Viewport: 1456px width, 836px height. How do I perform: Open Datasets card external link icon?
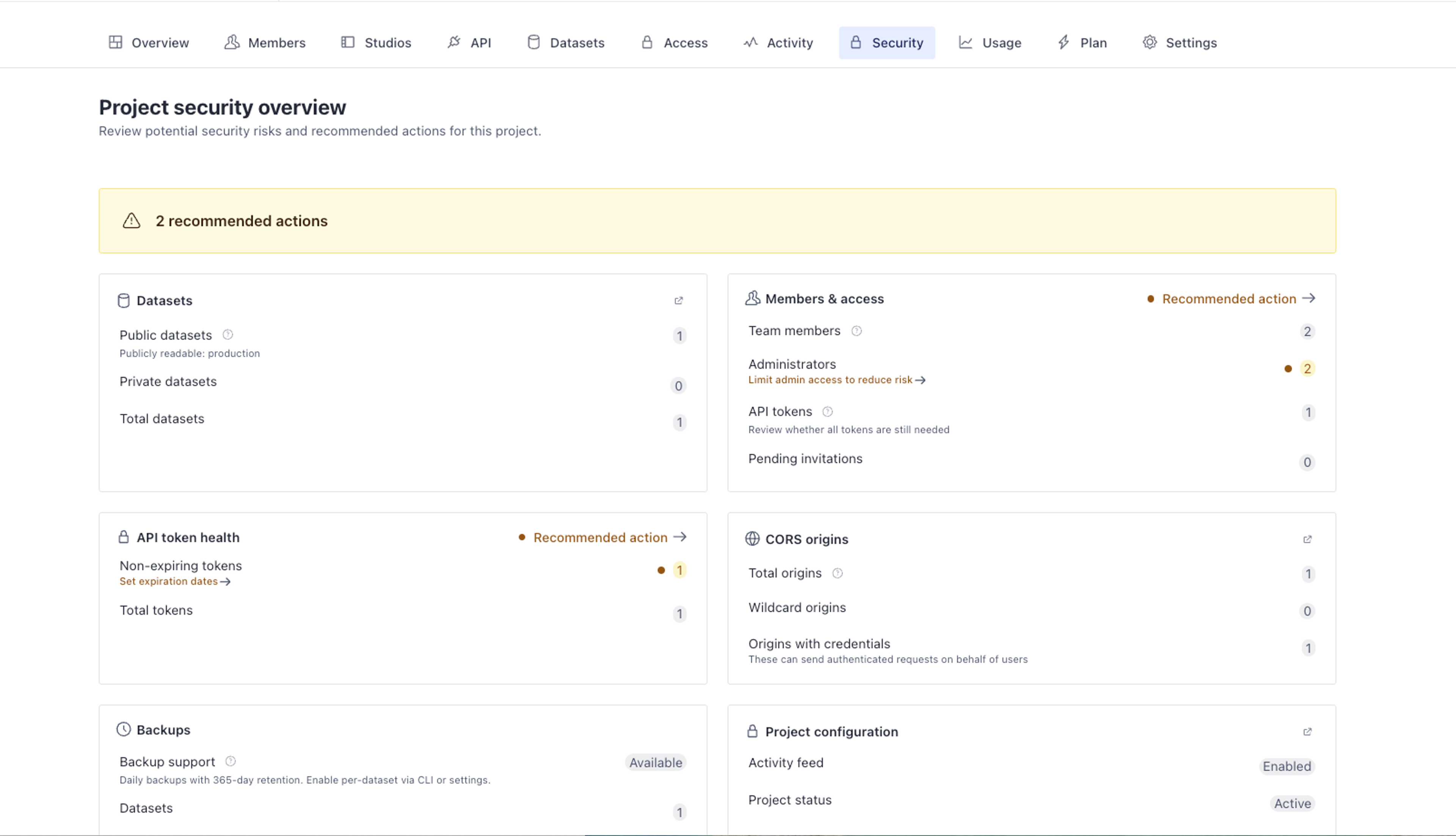click(678, 300)
